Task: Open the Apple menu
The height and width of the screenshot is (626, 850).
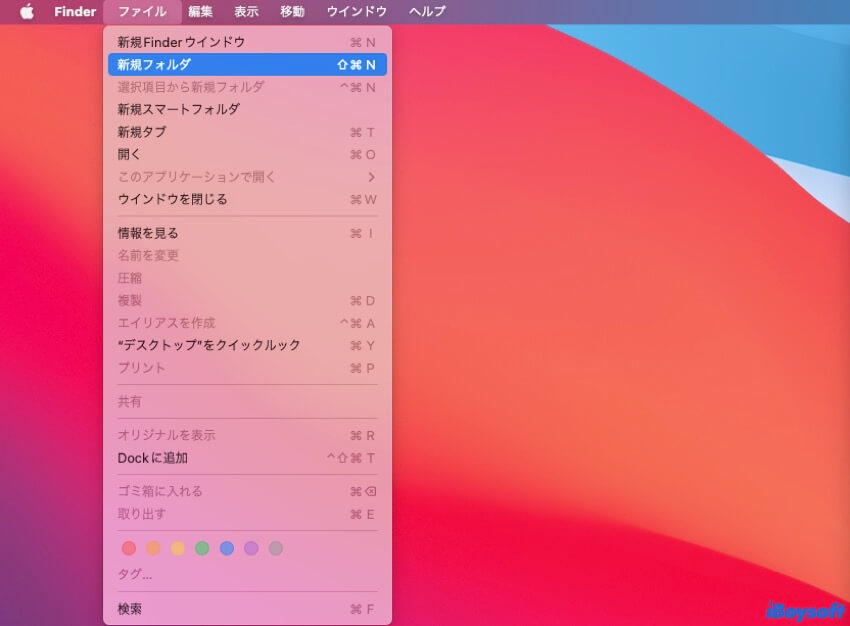Action: [27, 12]
